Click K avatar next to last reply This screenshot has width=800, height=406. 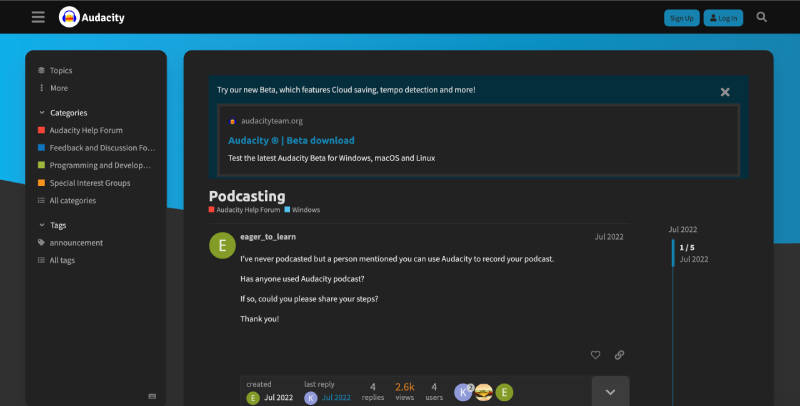[311, 398]
